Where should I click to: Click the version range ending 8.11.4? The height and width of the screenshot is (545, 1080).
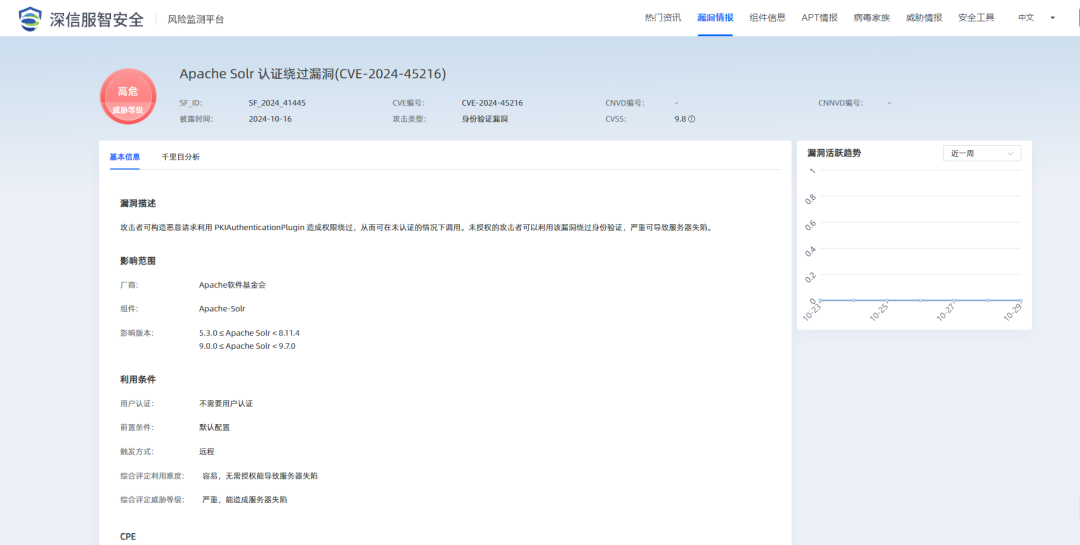pyautogui.click(x=249, y=333)
